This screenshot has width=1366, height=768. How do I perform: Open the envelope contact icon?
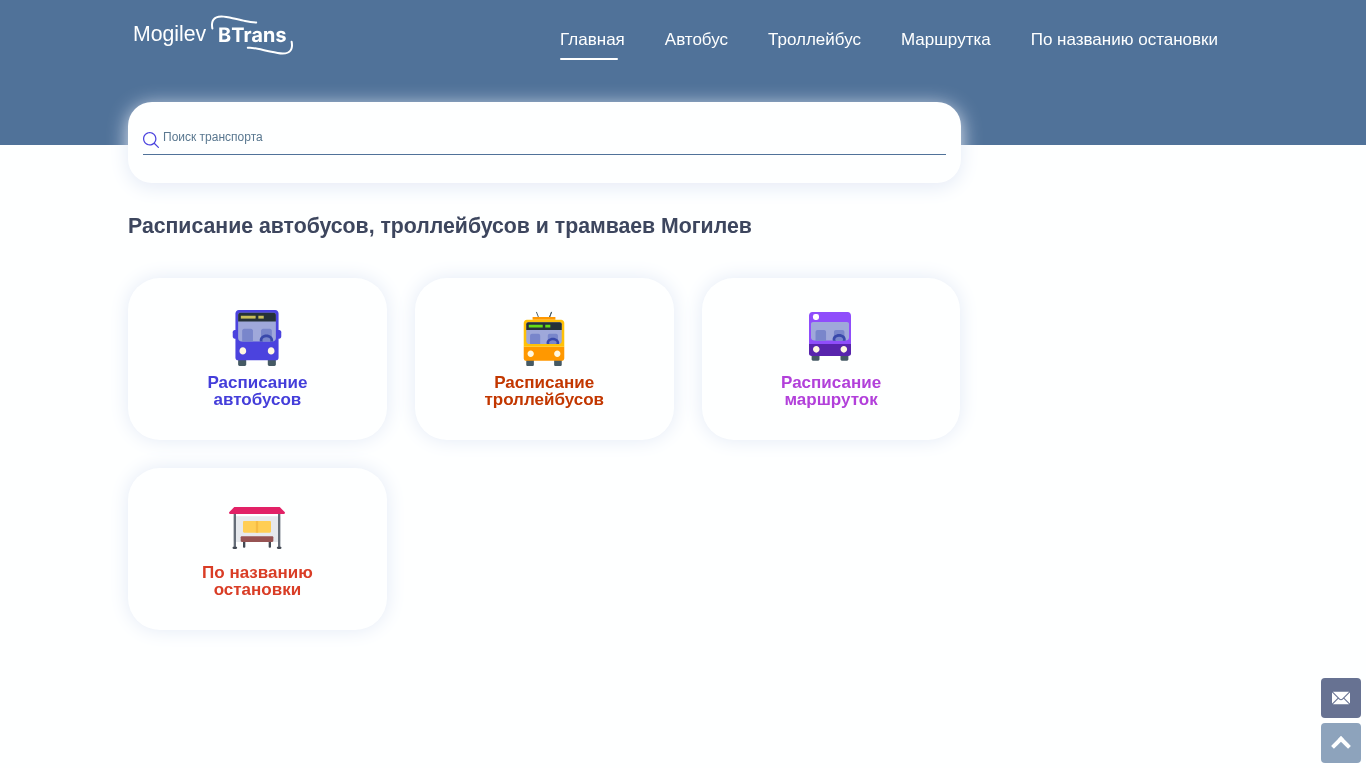pyautogui.click(x=1340, y=698)
